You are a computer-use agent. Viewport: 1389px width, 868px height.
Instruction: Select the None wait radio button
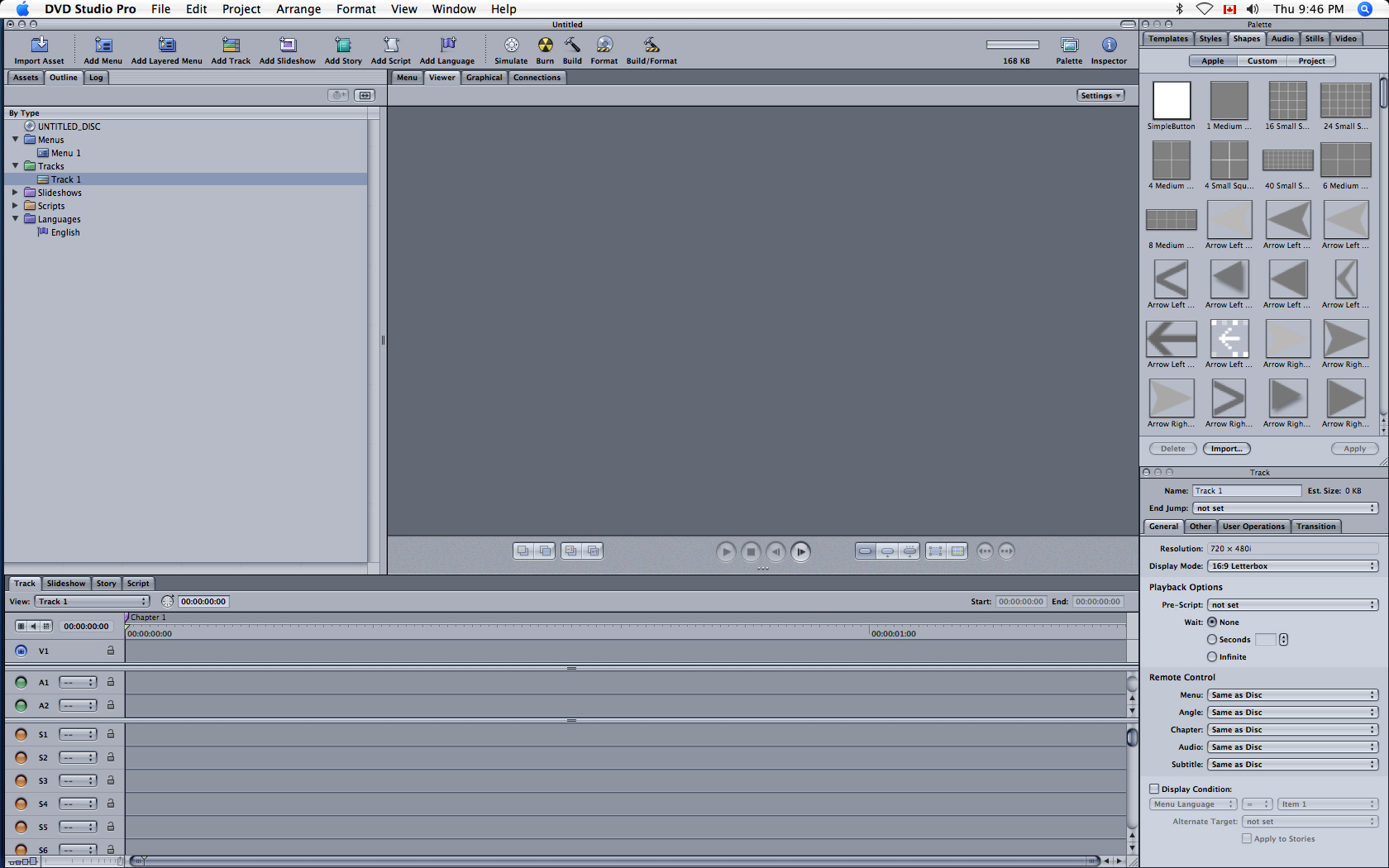[x=1212, y=622]
